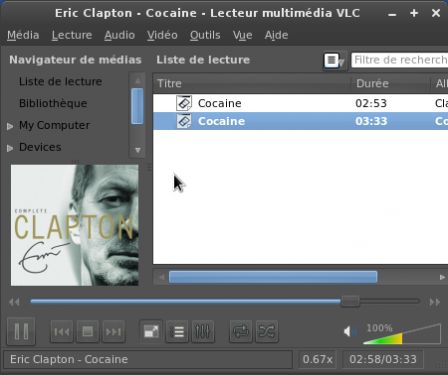This screenshot has width=448, height=375.
Task: Toggle the playlist view icon
Action: [177, 332]
